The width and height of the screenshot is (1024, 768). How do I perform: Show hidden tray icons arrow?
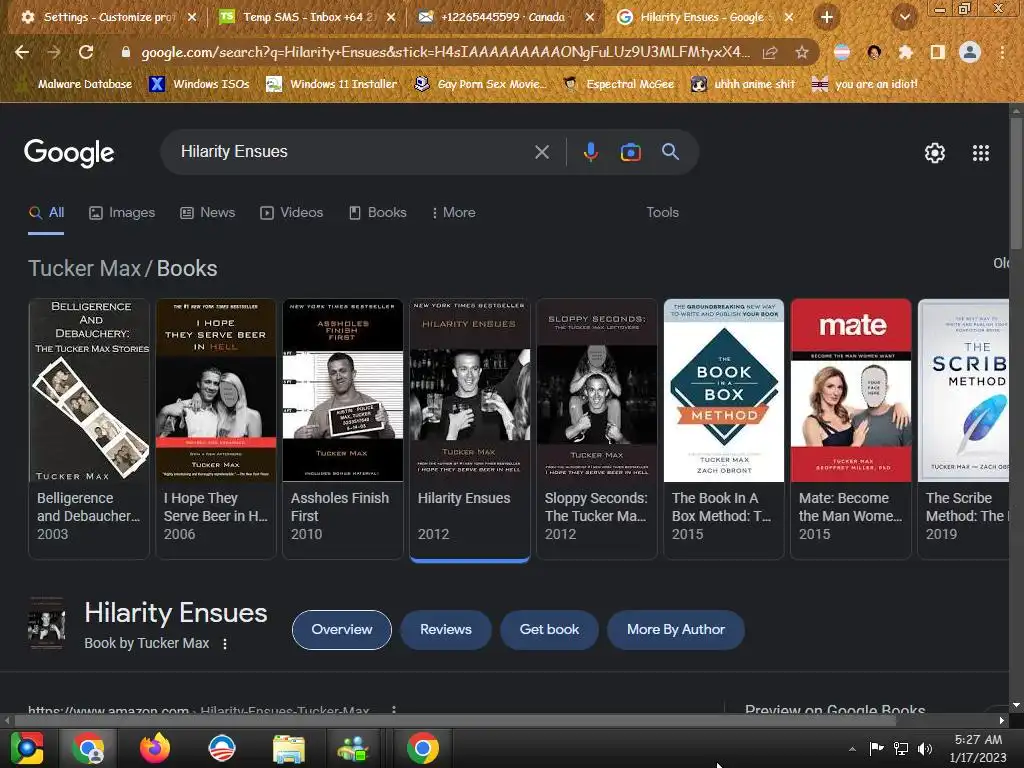click(x=852, y=749)
